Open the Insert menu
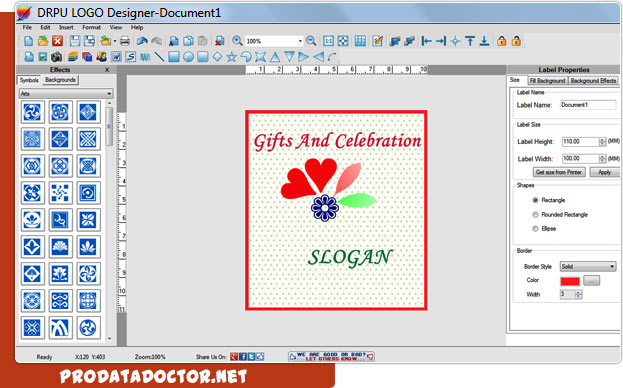The height and width of the screenshot is (388, 623). 66,27
